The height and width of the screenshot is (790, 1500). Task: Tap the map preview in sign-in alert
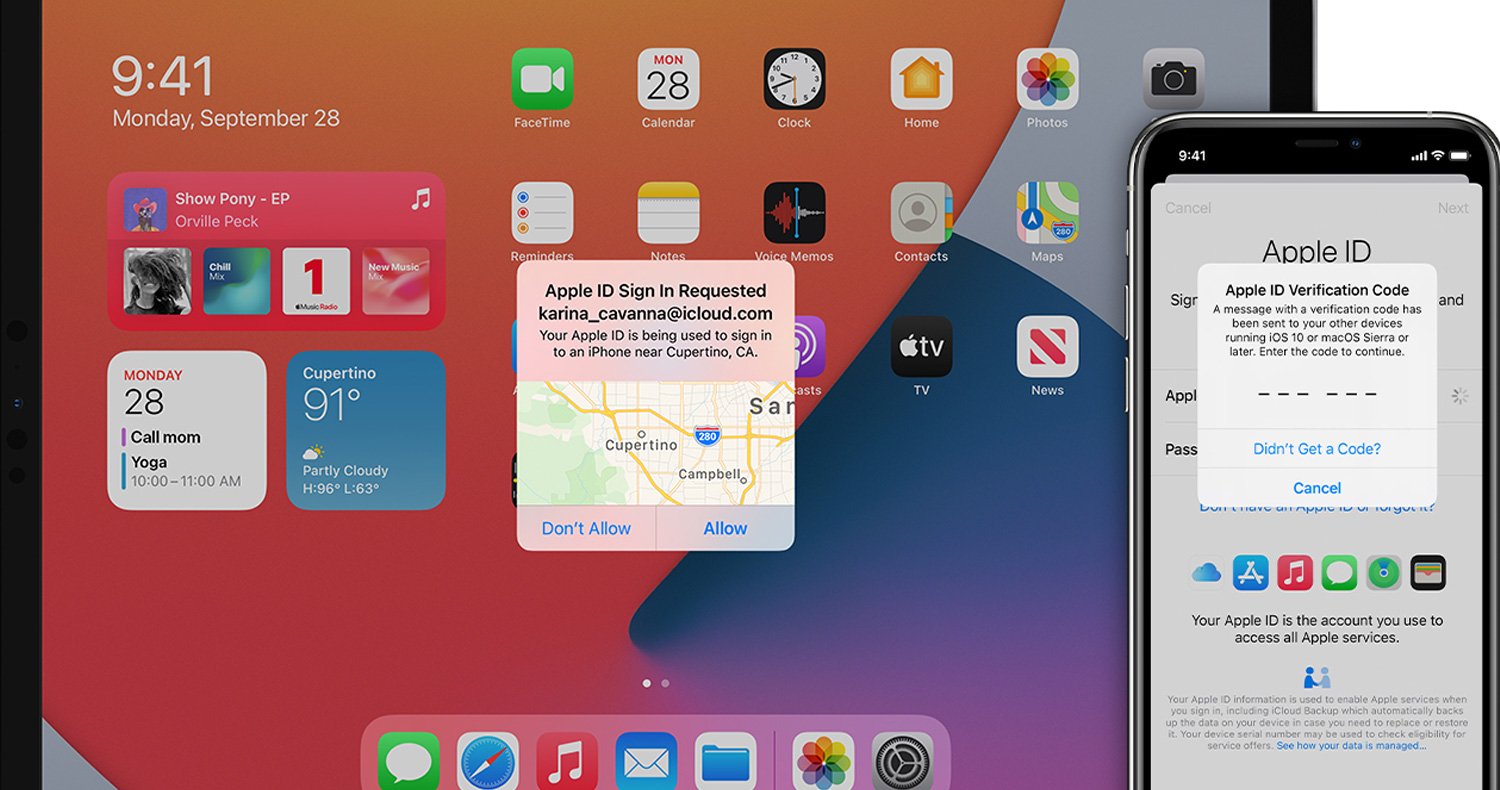click(655, 443)
